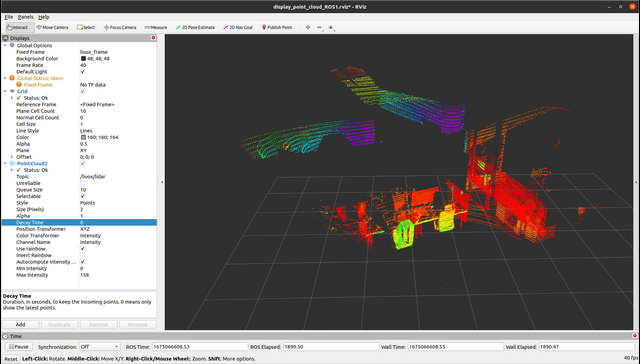Open the Panels menu

click(x=25, y=17)
